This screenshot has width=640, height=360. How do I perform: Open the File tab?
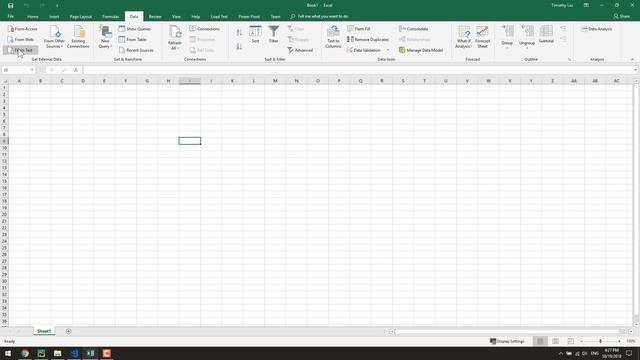click(x=11, y=16)
